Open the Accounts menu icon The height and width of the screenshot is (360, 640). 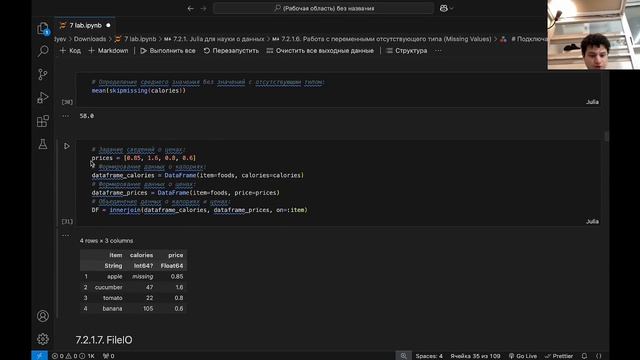[x=43, y=316]
